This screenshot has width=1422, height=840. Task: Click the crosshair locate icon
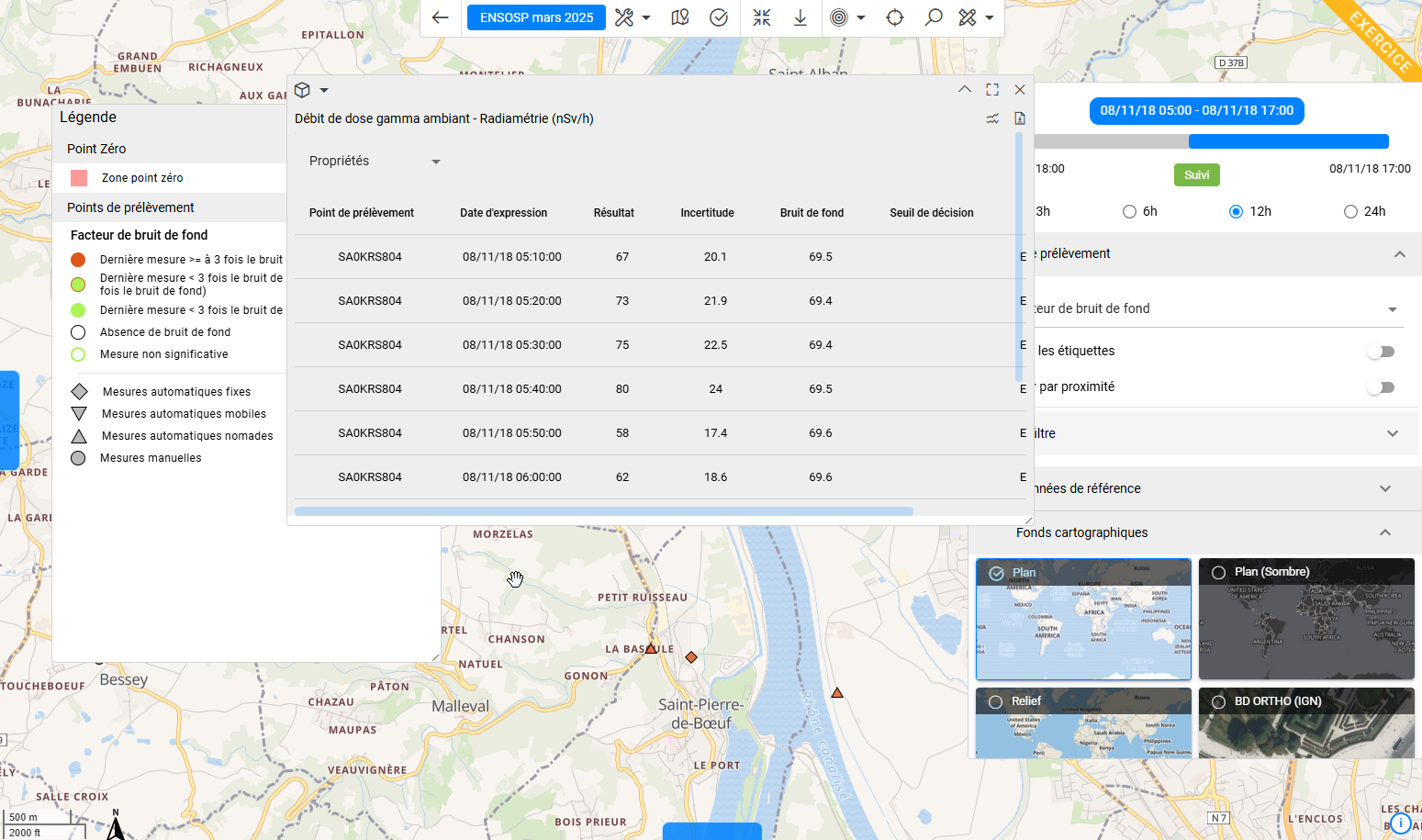pyautogui.click(x=895, y=17)
